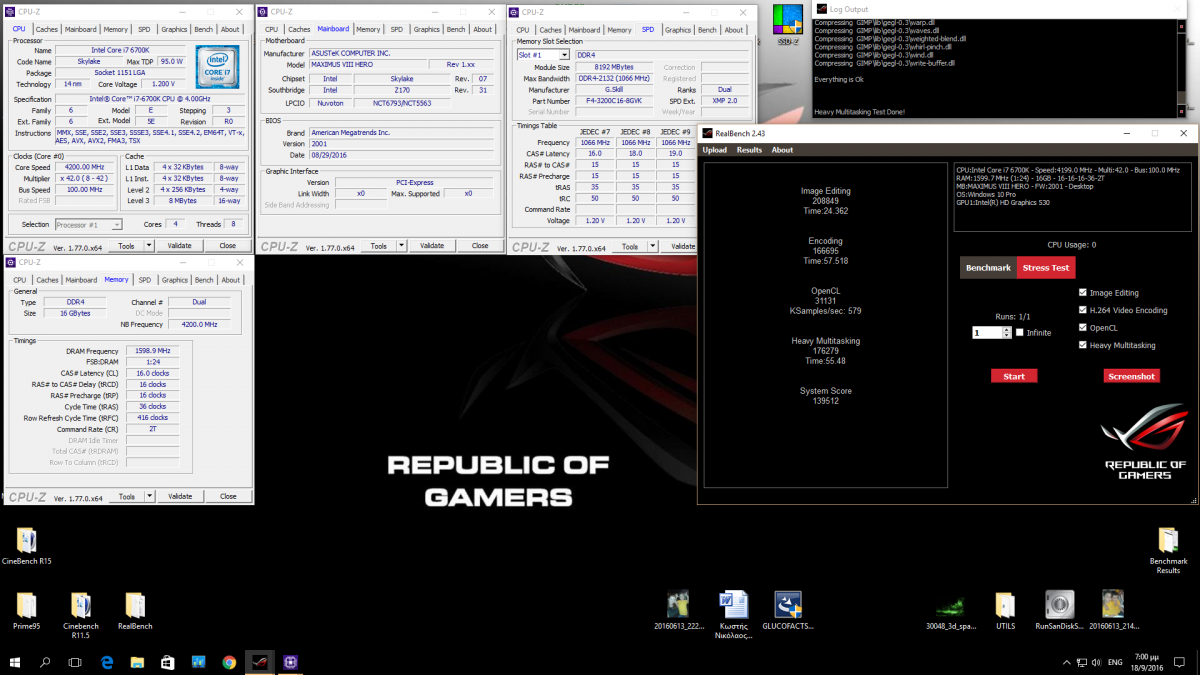Viewport: 1200px width, 675px height.
Task: Expand Tools arrow in CPU-Z Mainboard window
Action: 402,245
